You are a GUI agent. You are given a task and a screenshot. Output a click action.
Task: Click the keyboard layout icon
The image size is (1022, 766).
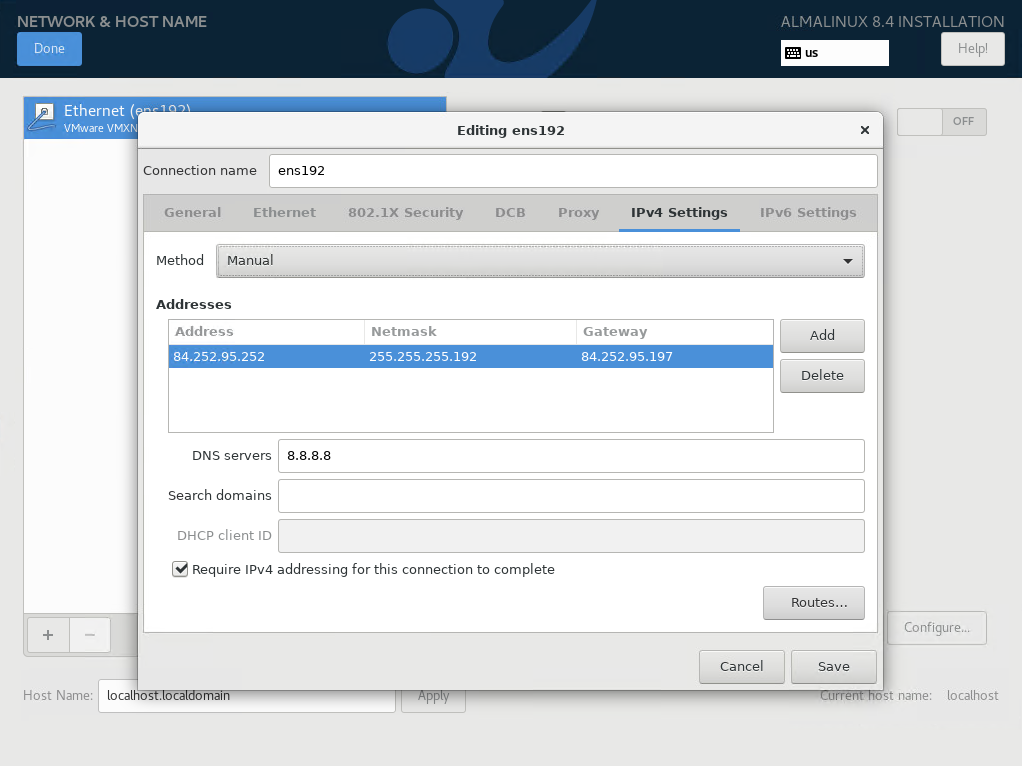pos(792,53)
